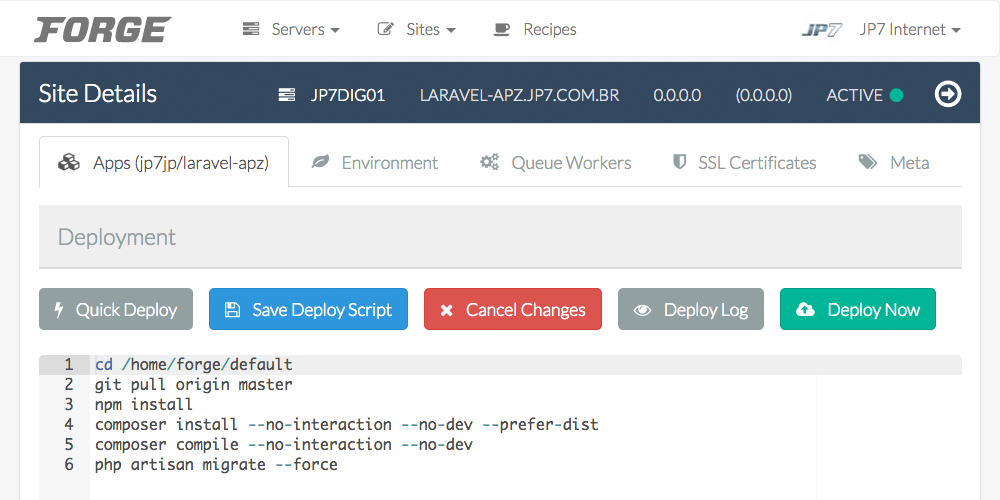Switch to the Queue Workers tab
The height and width of the screenshot is (500, 1000).
coord(555,163)
